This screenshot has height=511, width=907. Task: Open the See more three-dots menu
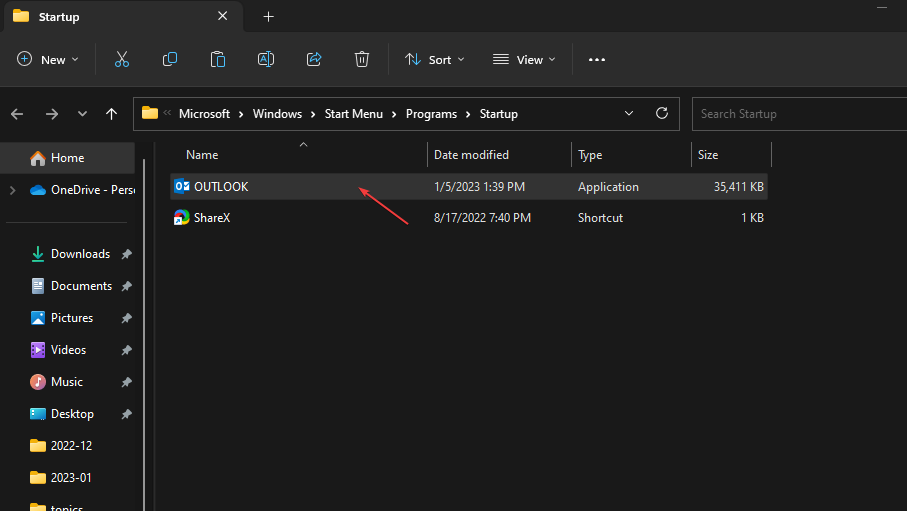point(596,60)
